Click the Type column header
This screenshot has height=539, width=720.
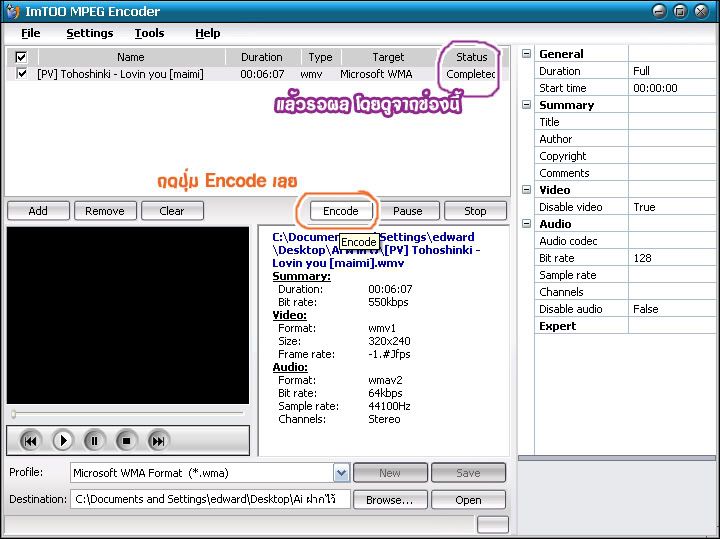[321, 57]
